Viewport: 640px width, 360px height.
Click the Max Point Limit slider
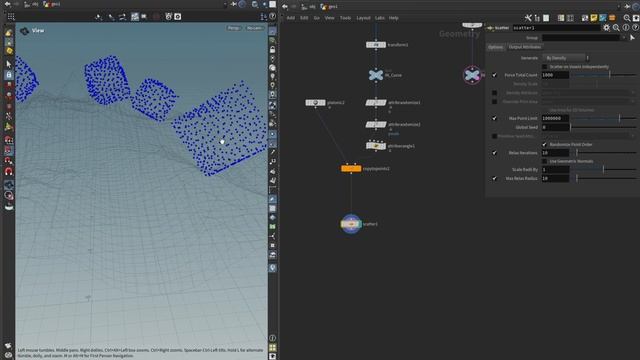click(603, 118)
